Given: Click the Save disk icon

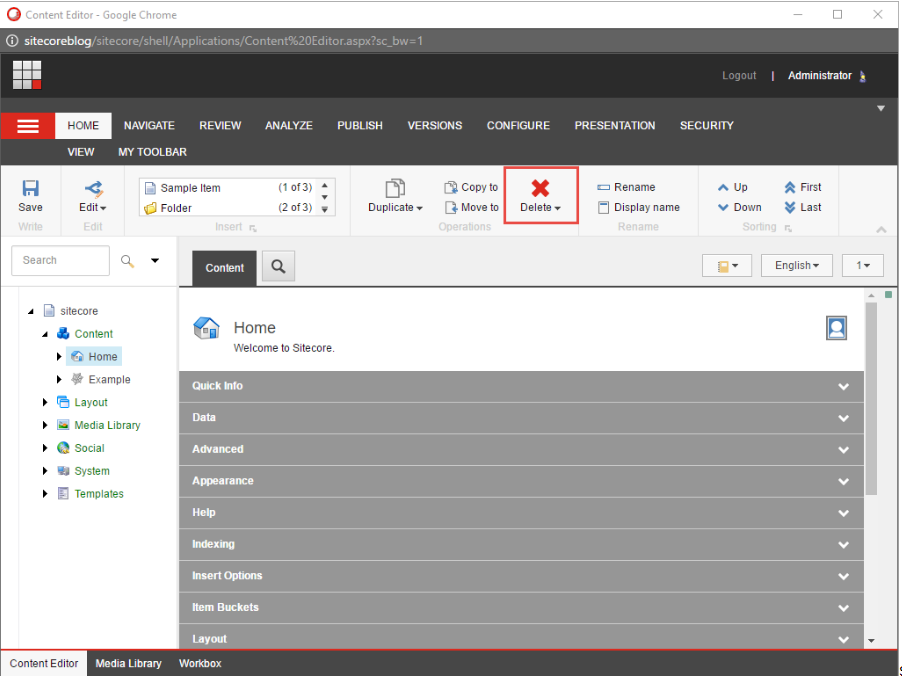Looking at the screenshot, I should (30, 188).
